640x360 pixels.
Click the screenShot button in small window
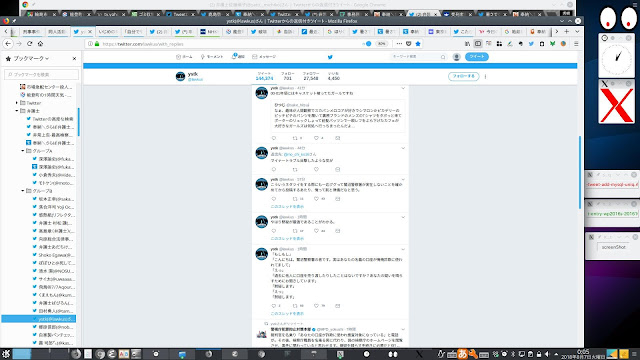coord(613,247)
